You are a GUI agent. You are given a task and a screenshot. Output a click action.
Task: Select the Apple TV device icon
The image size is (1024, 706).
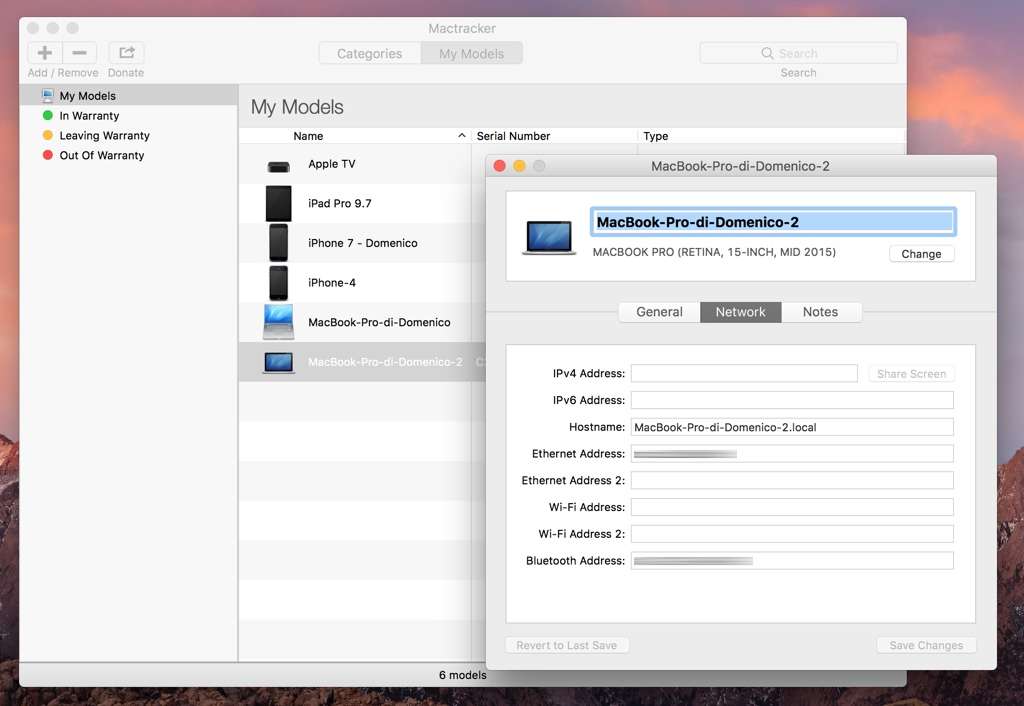click(x=278, y=165)
